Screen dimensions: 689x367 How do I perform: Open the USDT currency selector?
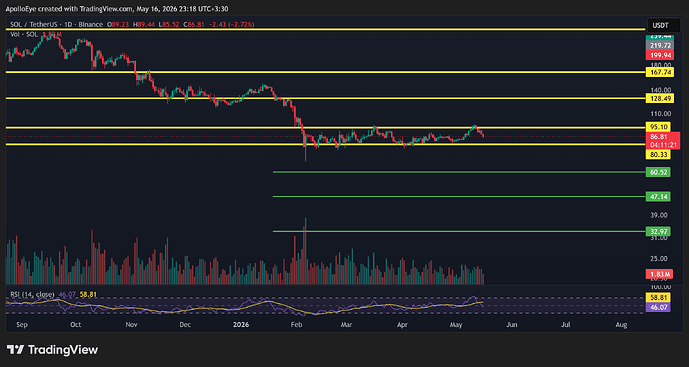660,25
